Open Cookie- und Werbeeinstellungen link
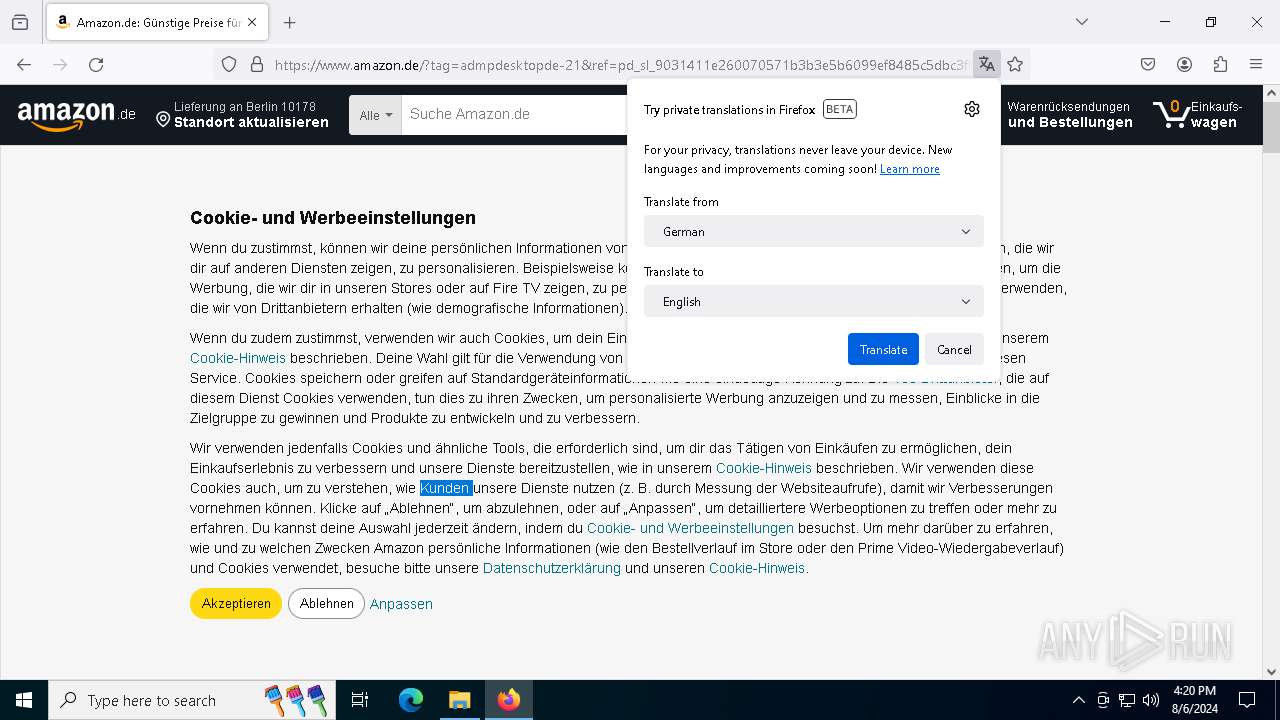The height and width of the screenshot is (720, 1280). tap(690, 528)
